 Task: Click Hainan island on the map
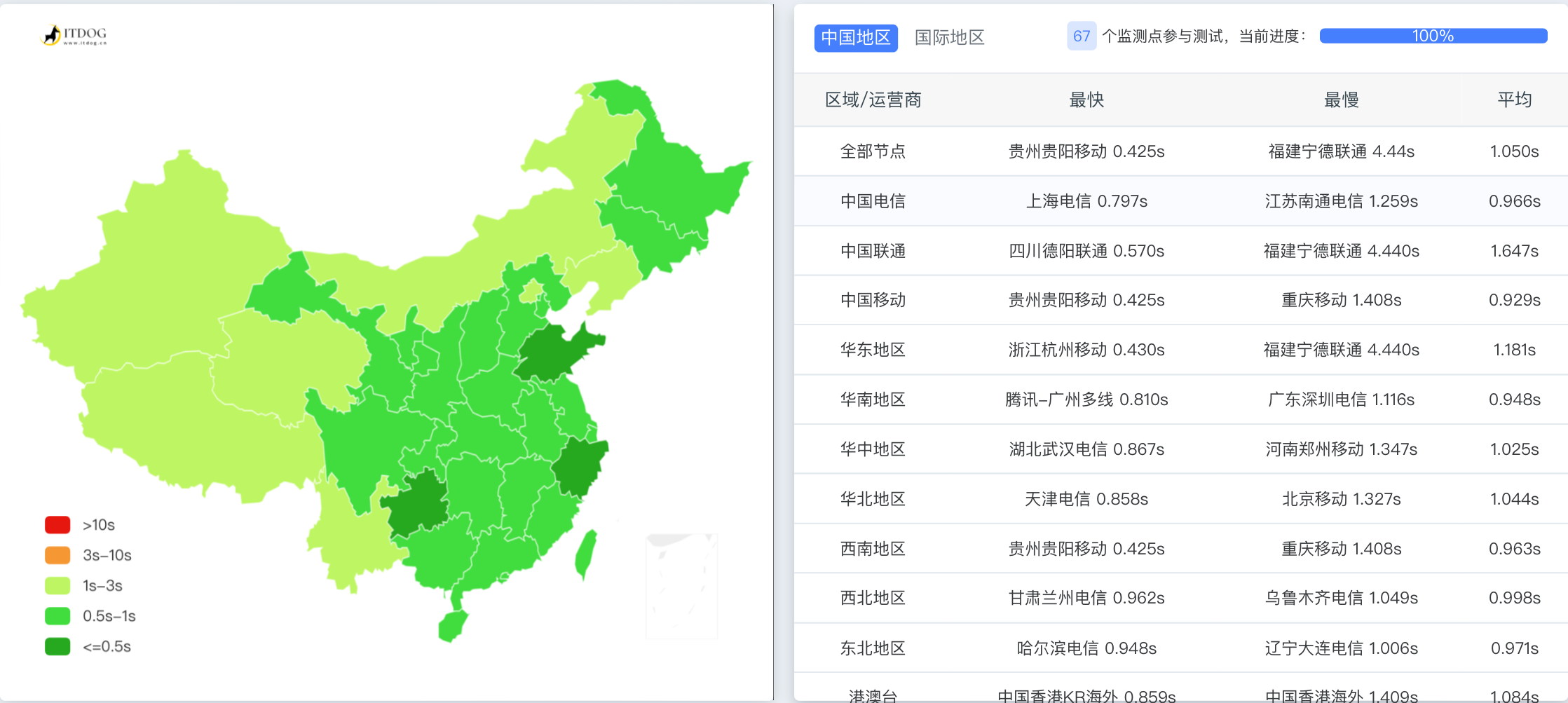(452, 625)
